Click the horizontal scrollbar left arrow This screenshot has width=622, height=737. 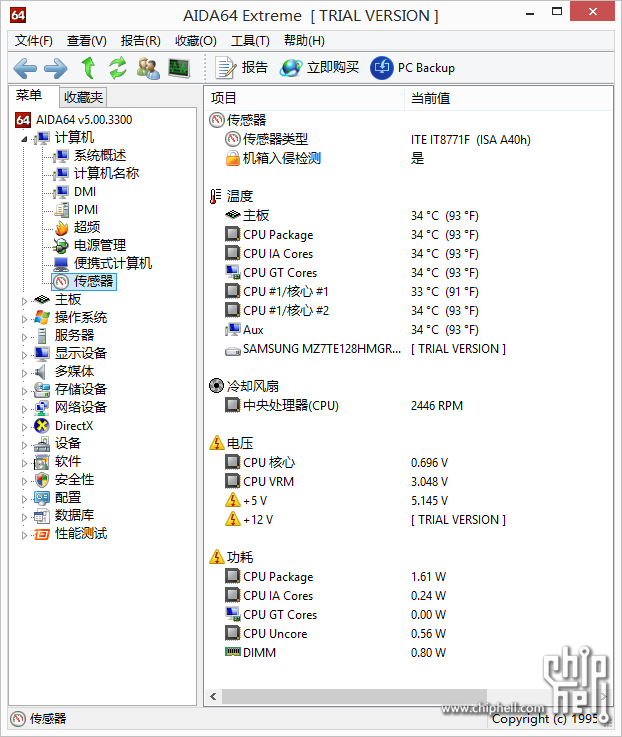coord(213,696)
